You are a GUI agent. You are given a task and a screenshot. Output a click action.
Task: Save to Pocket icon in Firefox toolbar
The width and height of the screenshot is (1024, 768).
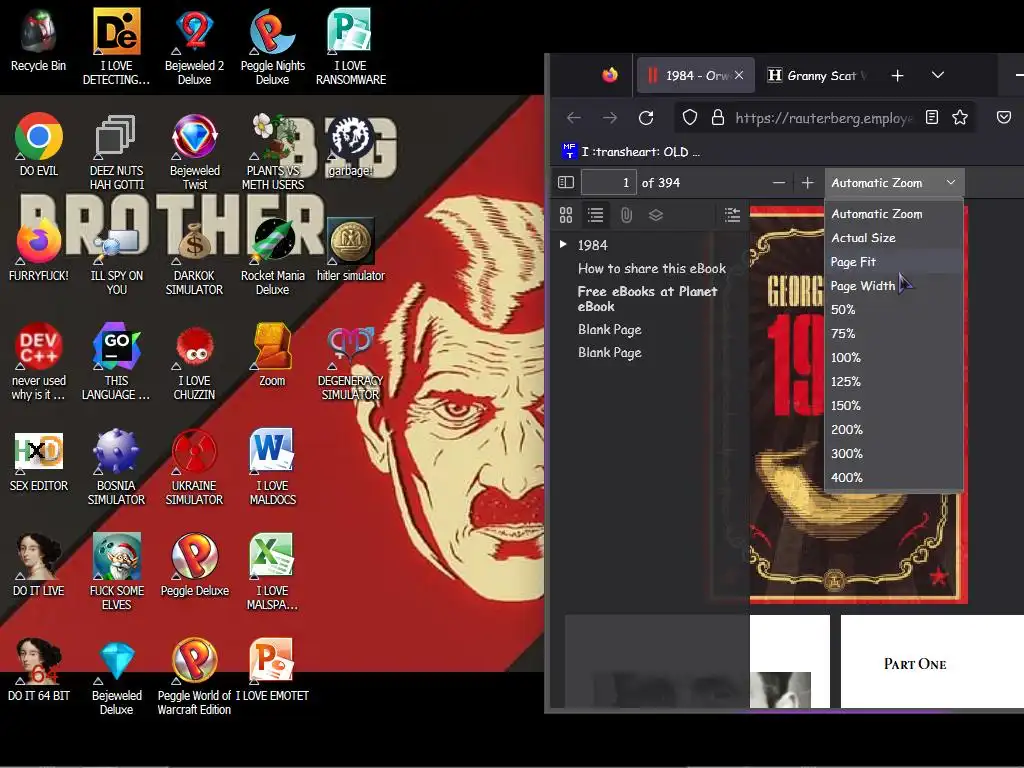[1004, 118]
